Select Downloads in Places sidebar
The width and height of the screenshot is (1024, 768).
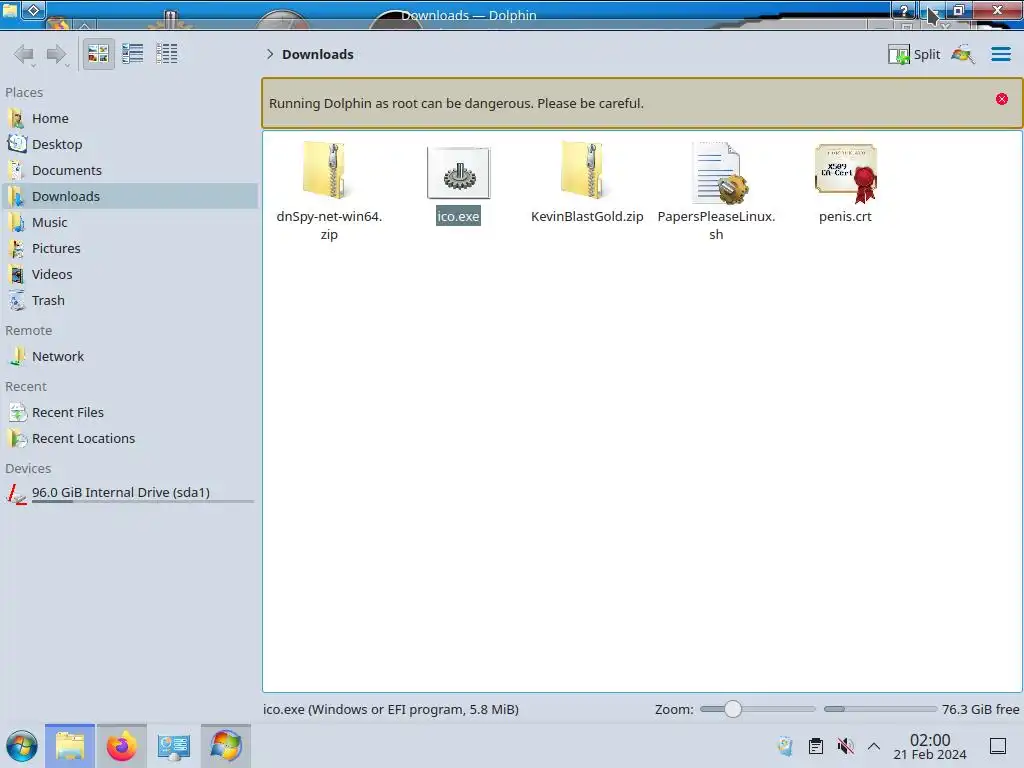[129, 197]
